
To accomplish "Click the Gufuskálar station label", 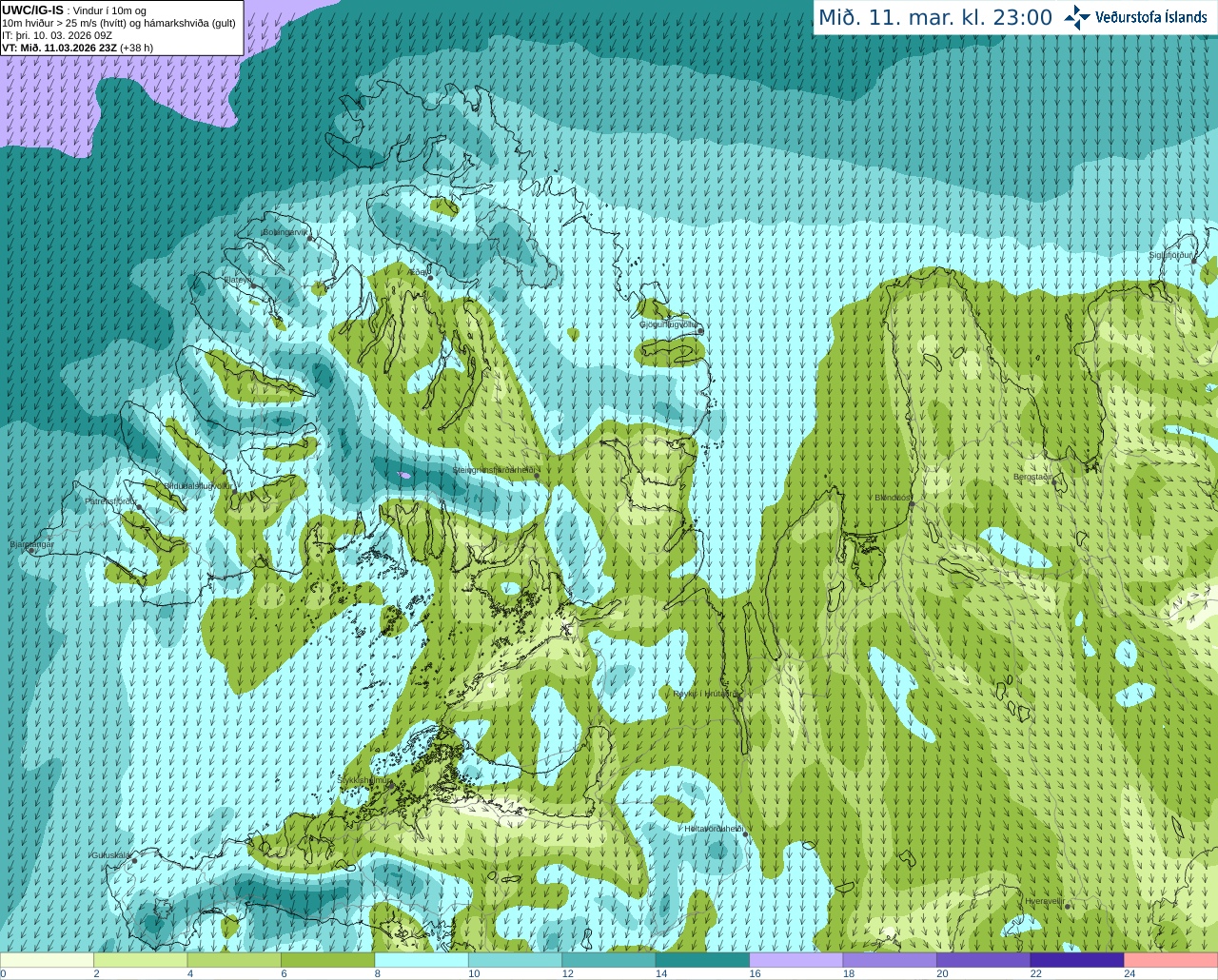I will (x=110, y=855).
